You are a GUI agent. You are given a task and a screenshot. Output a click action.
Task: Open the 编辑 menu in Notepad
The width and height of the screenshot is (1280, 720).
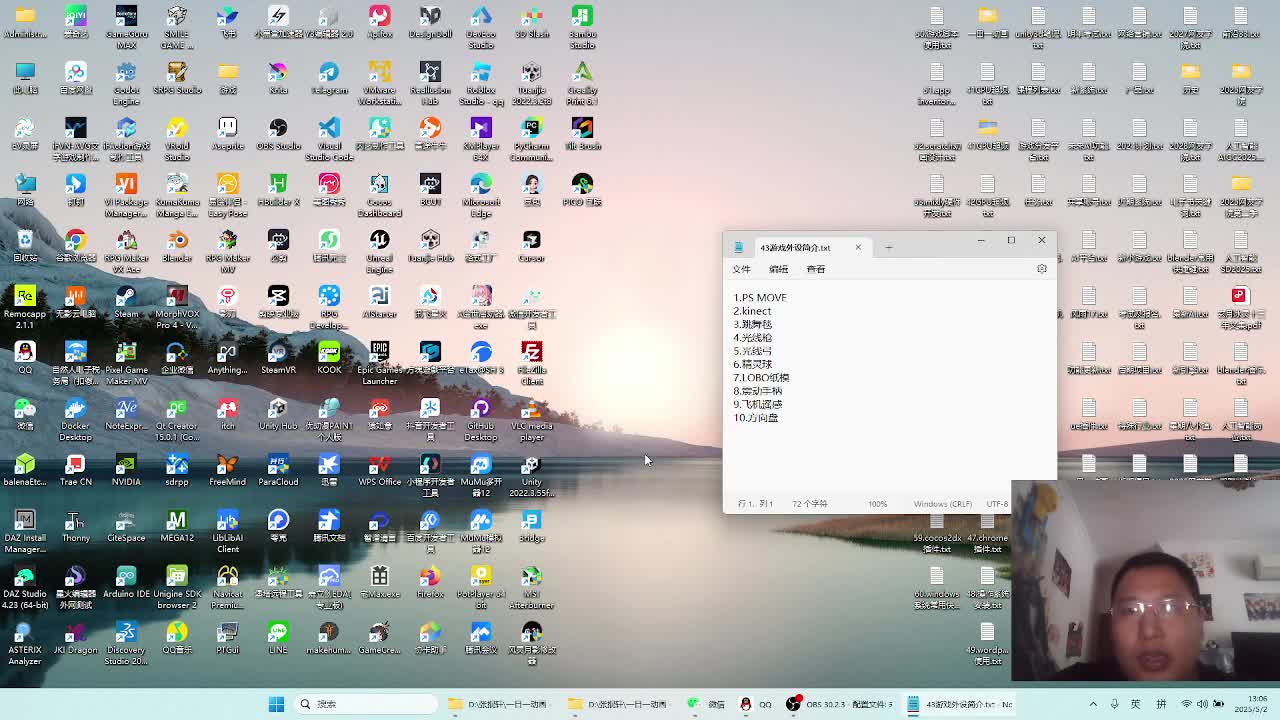click(778, 269)
